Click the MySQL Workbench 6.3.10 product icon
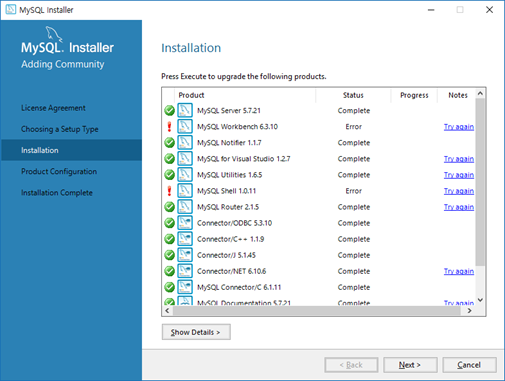The height and width of the screenshot is (381, 505). point(185,126)
